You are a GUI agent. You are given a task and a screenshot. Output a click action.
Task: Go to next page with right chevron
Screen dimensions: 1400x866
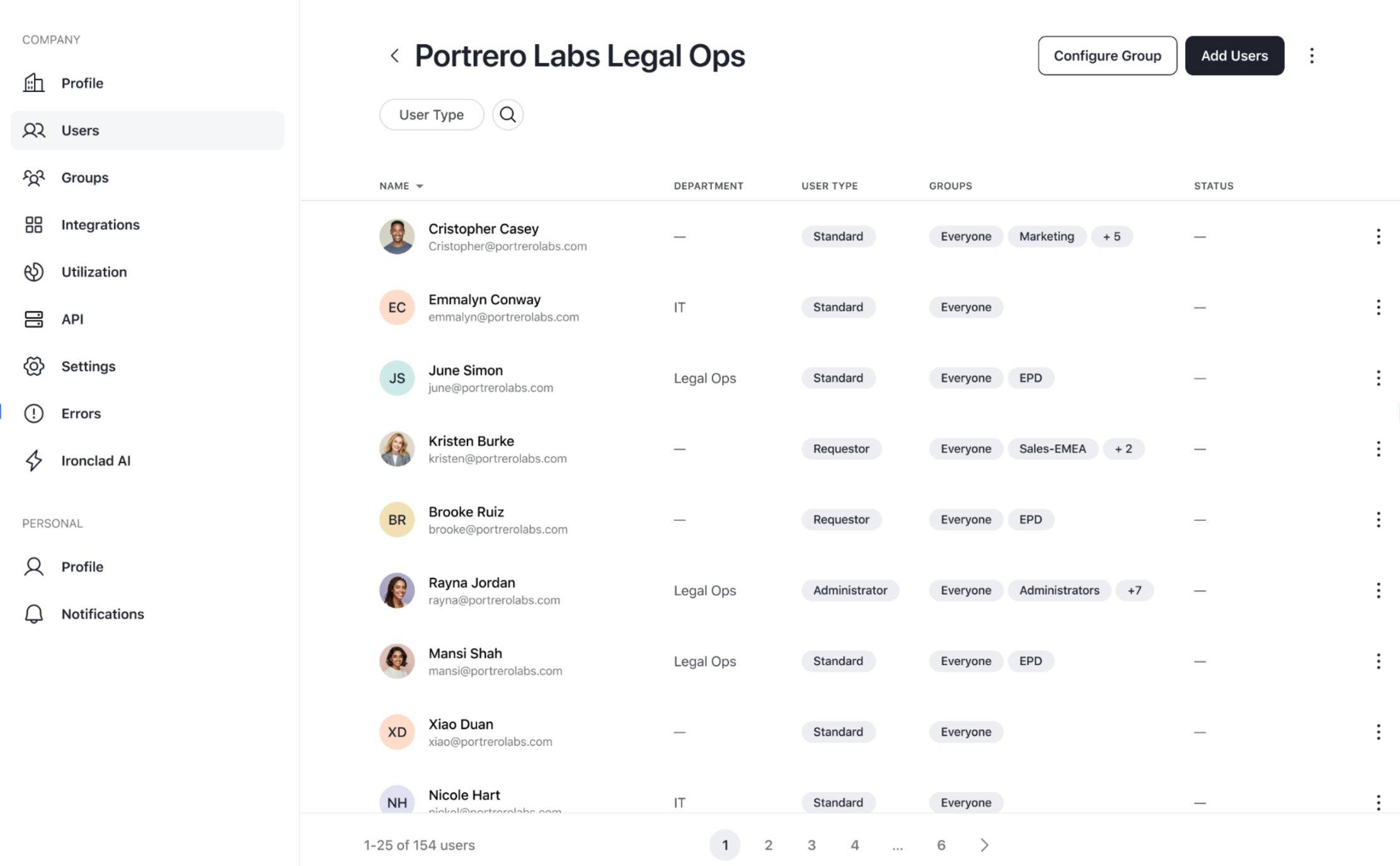(x=984, y=845)
